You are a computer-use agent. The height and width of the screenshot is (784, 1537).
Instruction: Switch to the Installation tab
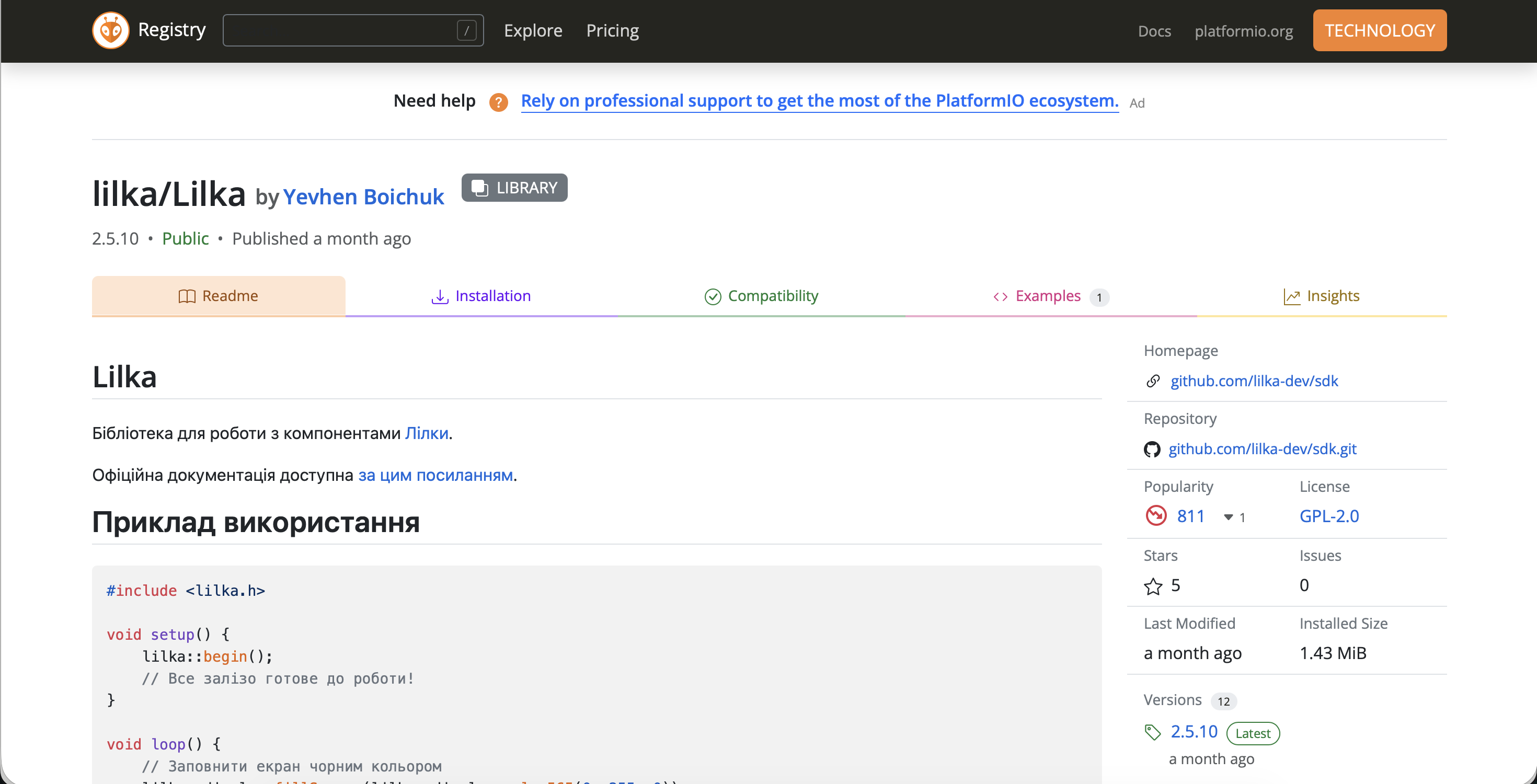(x=480, y=296)
